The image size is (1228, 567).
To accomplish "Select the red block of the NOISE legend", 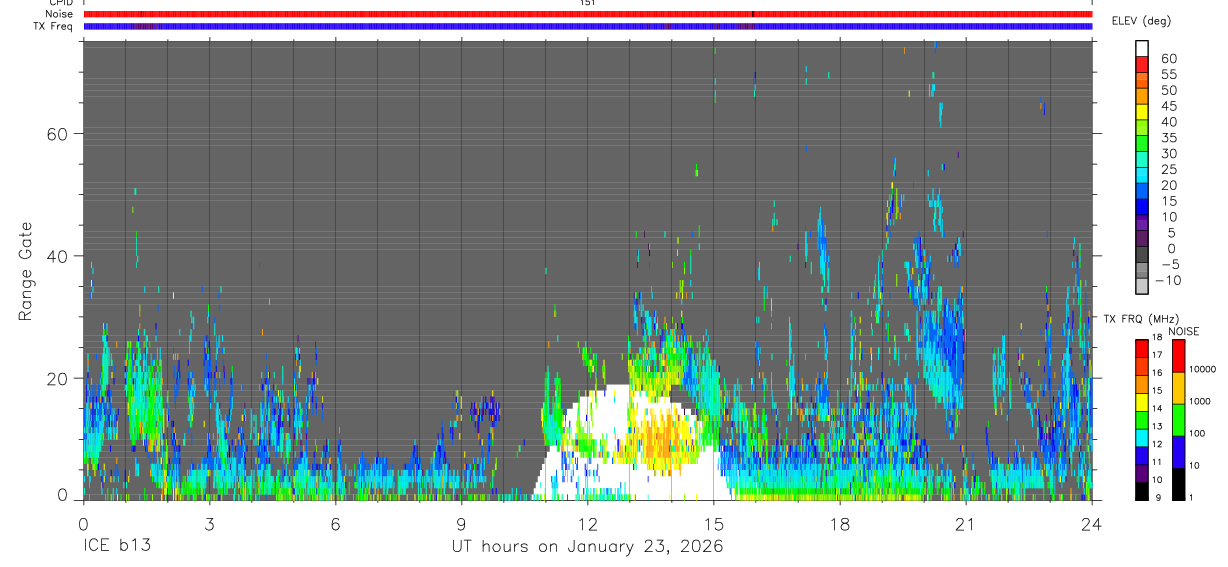I will tap(1179, 355).
